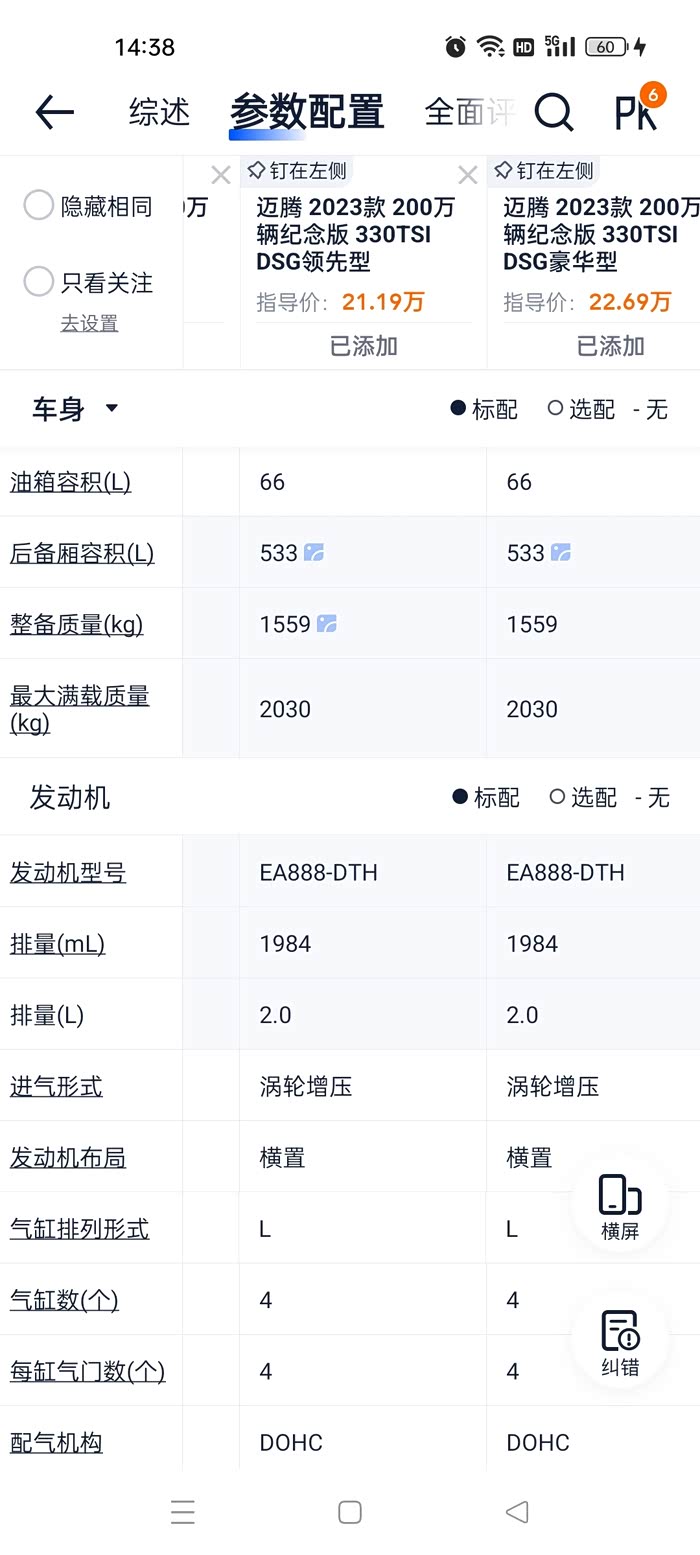
Task: Switch to landscape view (横屏)
Action: point(620,1206)
